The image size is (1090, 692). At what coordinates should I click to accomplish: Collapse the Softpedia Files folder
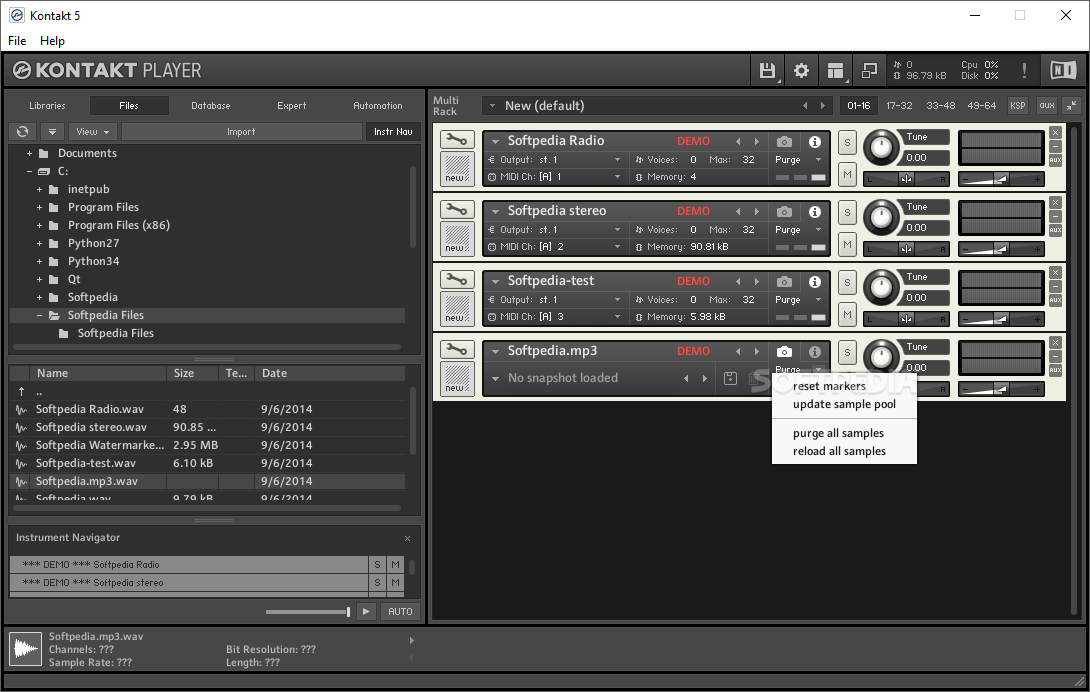pyautogui.click(x=39, y=315)
